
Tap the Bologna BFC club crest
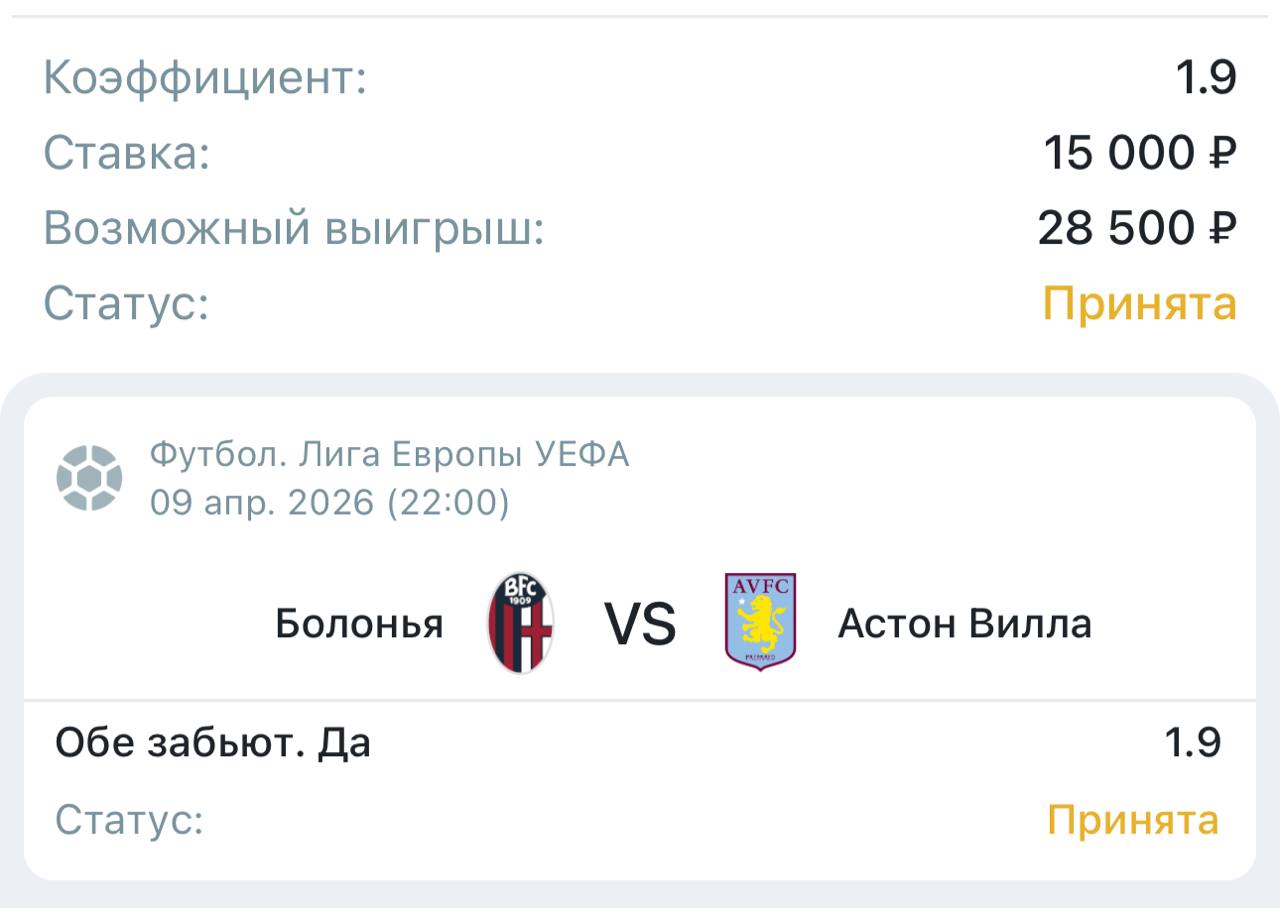pyautogui.click(x=521, y=623)
